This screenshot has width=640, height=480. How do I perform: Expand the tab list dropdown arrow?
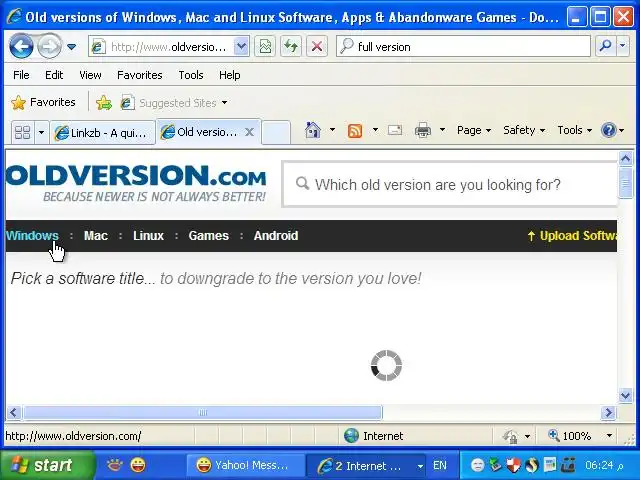41,132
